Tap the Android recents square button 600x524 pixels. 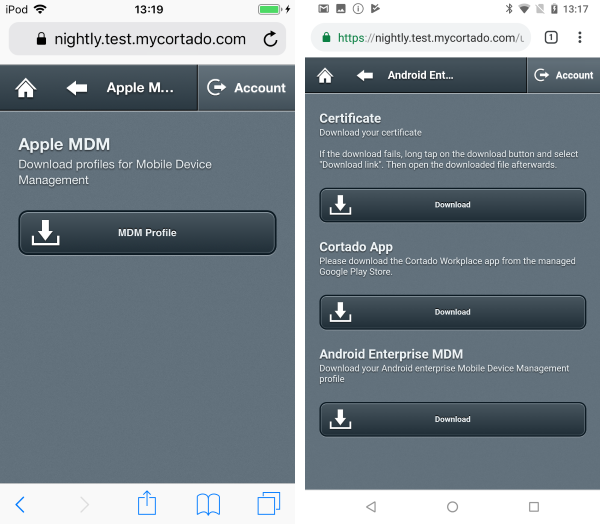click(x=534, y=507)
